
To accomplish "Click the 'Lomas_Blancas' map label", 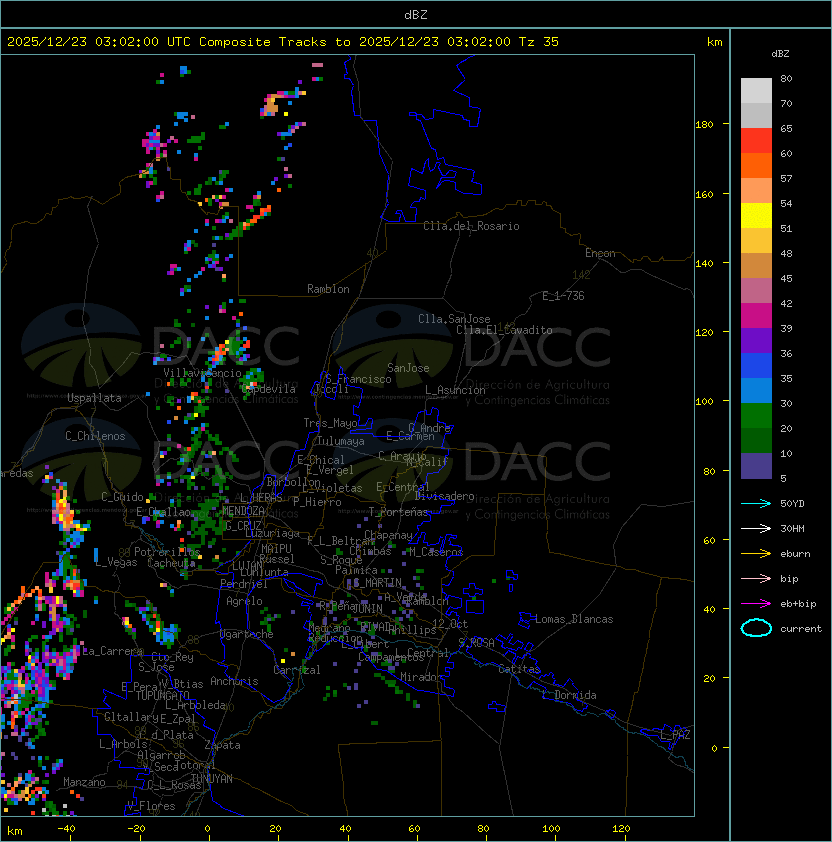I will 574,619.
